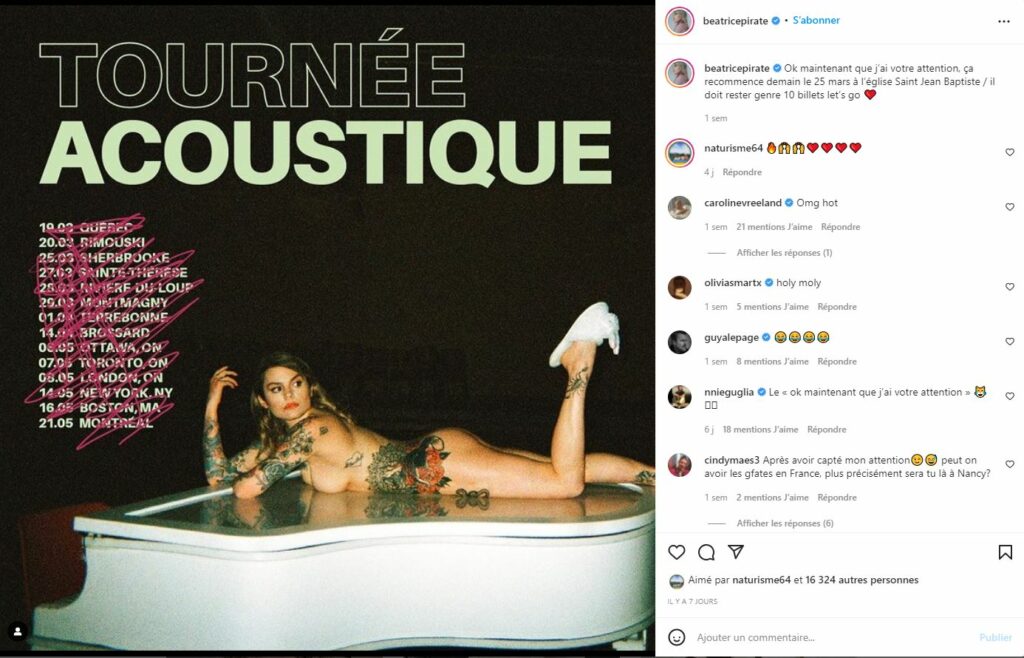Open emoji picker in comment box
Viewport: 1024px width, 658px height.
pos(677,637)
